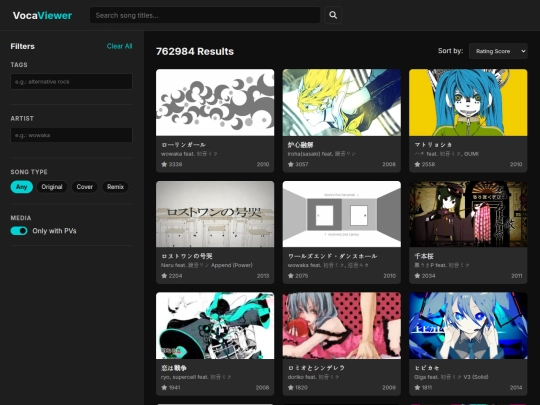Open the 炉心融解 song thumbnail
This screenshot has height=405, width=540.
pos(342,102)
